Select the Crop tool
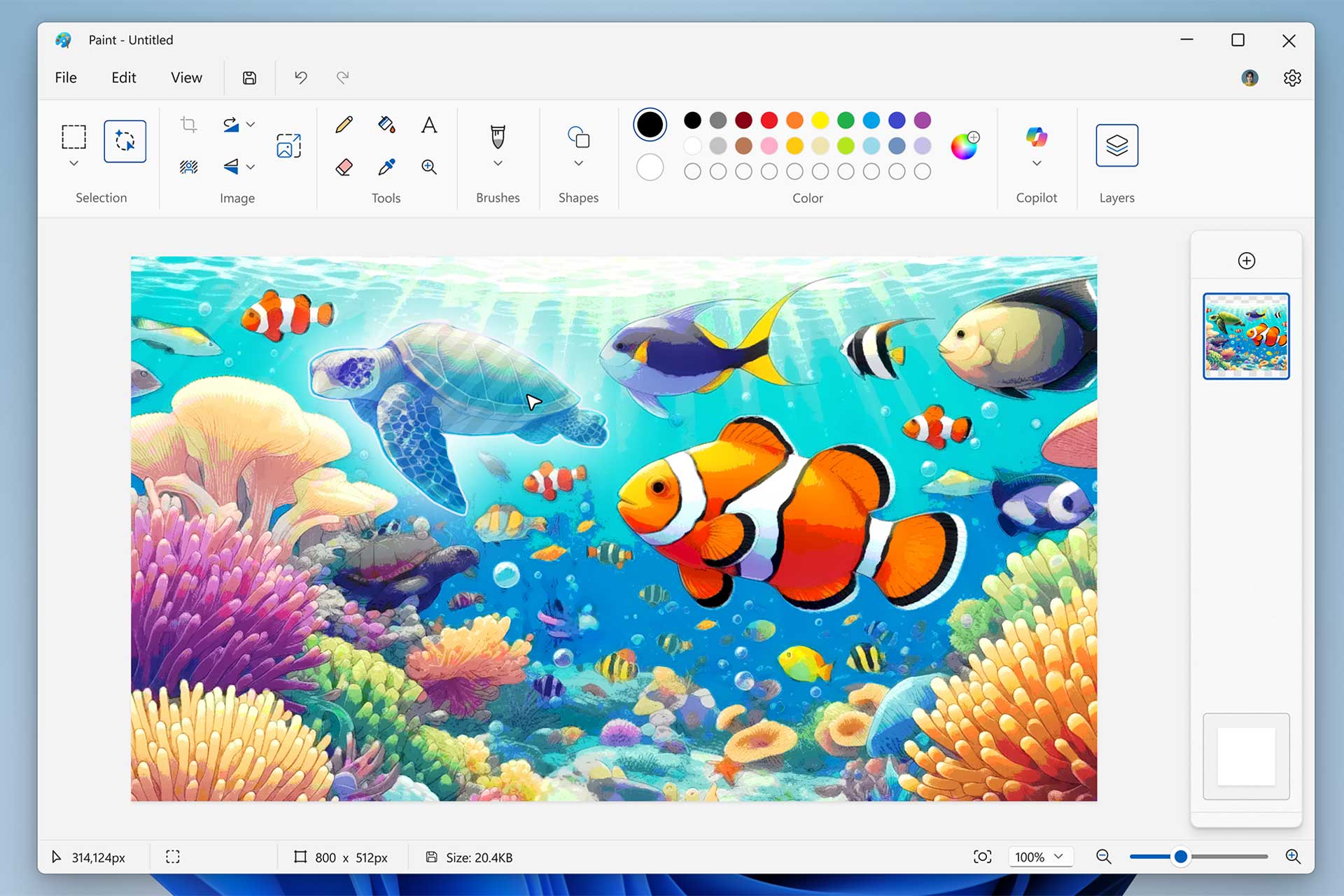Screen dimensions: 1344x896 188,125
